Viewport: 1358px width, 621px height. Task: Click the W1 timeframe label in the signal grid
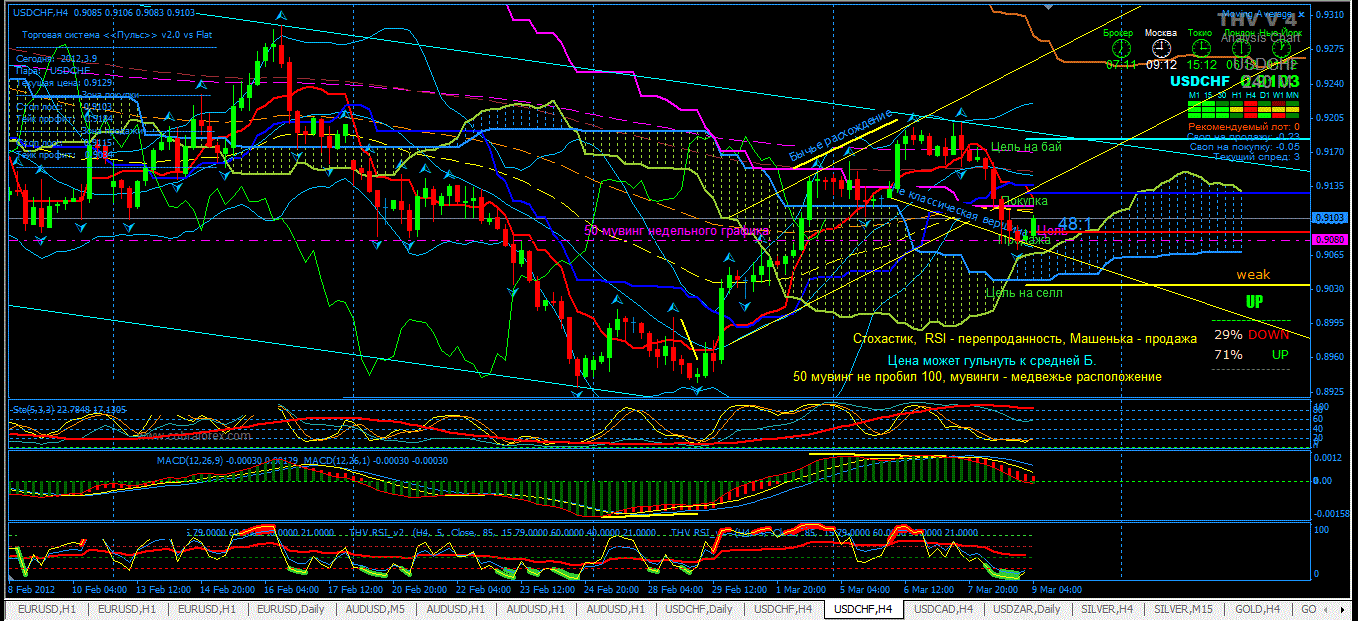(x=1278, y=95)
